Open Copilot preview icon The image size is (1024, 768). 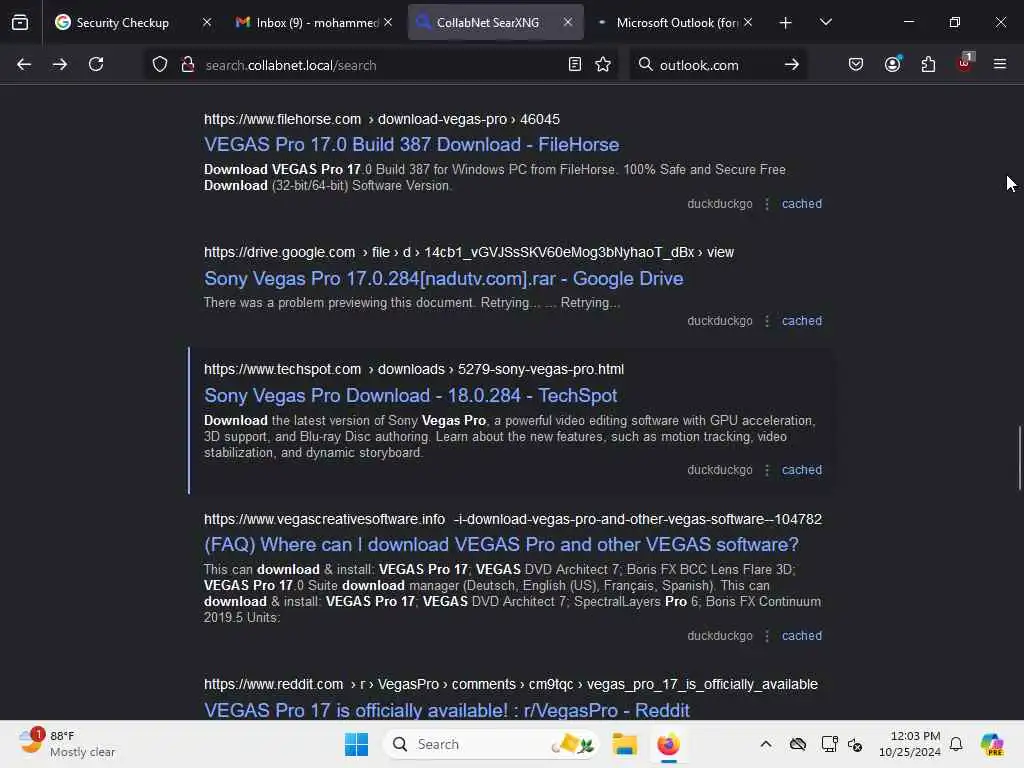point(992,744)
